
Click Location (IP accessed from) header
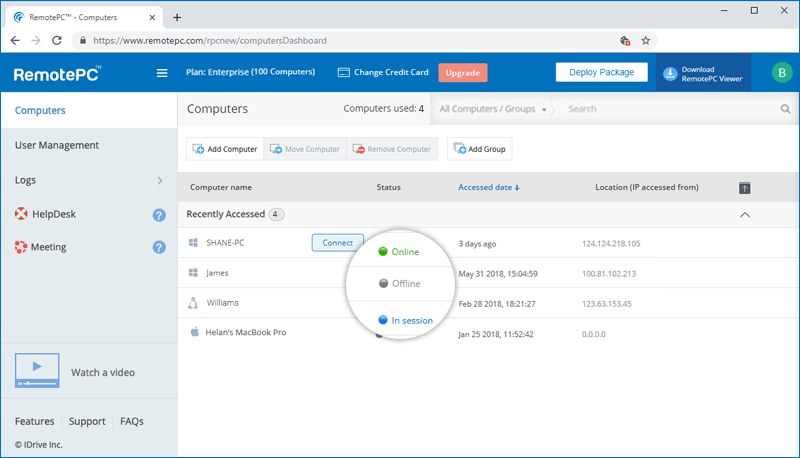[x=647, y=187]
